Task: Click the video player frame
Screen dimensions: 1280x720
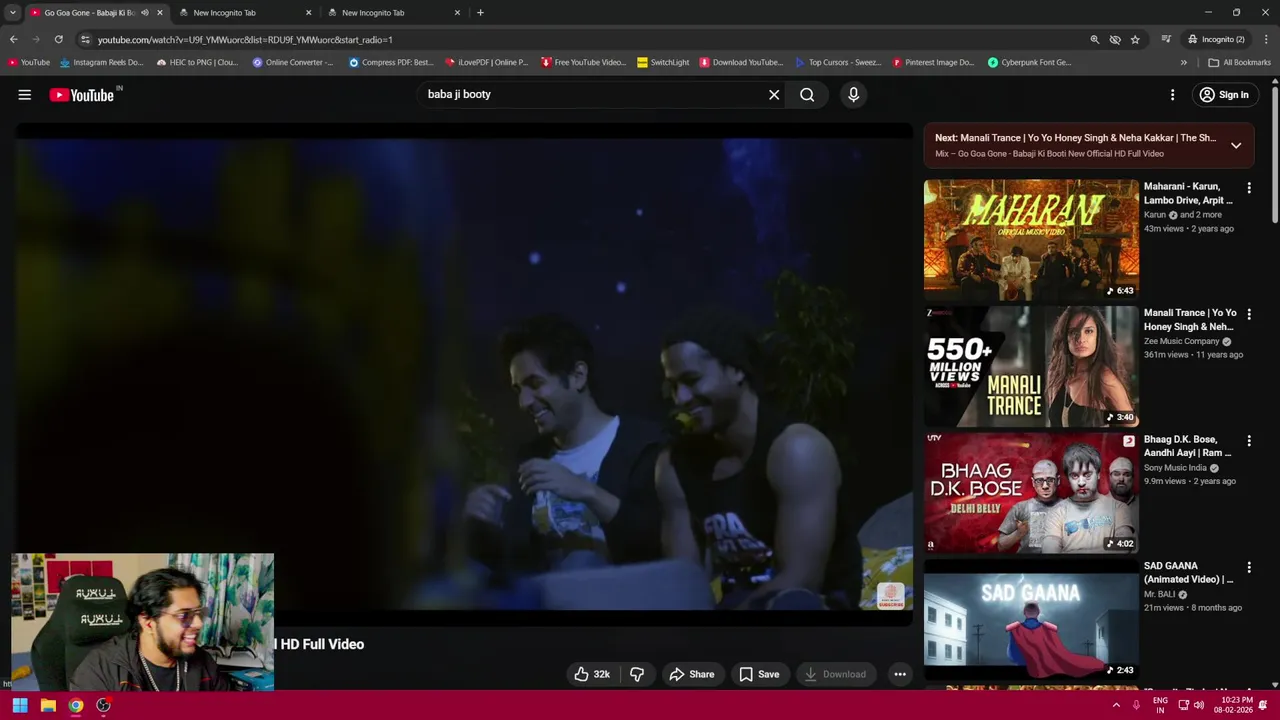Action: coord(463,375)
